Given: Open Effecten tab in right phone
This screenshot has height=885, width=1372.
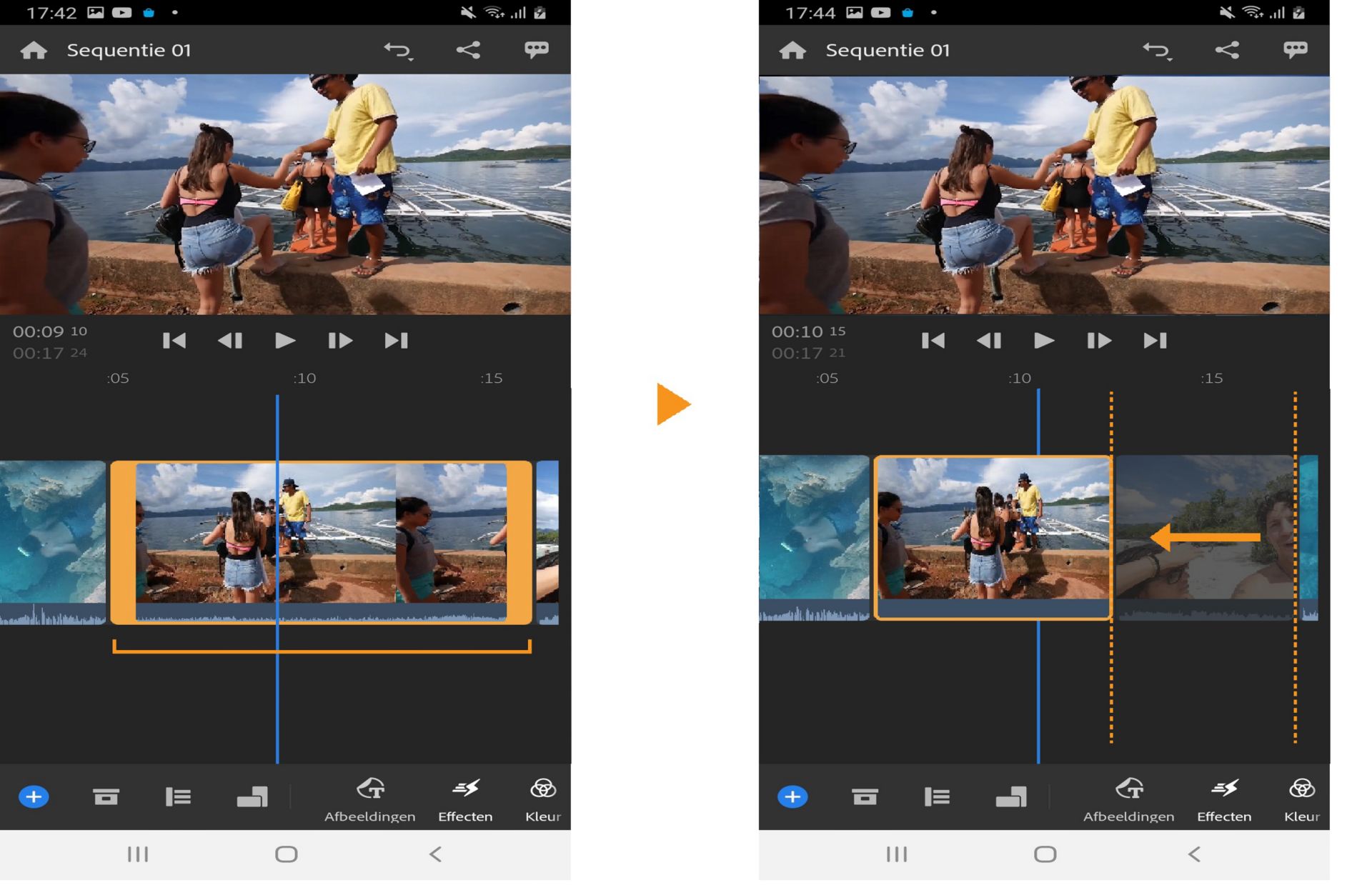Looking at the screenshot, I should point(1224,800).
